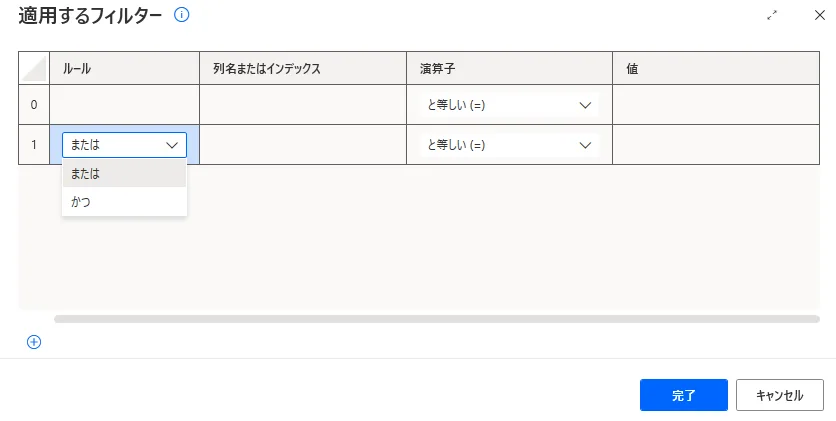
Task: Click the info icon beside 適用するフィルター
Action: 181,15
